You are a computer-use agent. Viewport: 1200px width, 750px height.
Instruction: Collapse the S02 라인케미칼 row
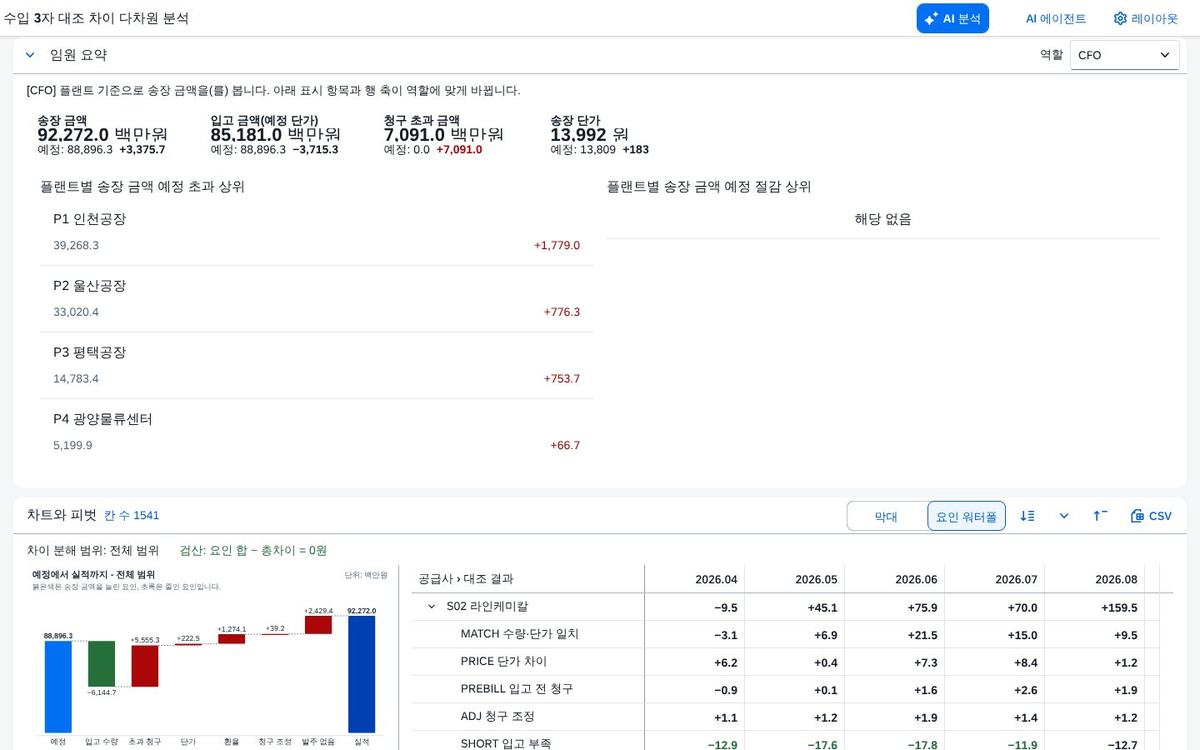tap(432, 607)
